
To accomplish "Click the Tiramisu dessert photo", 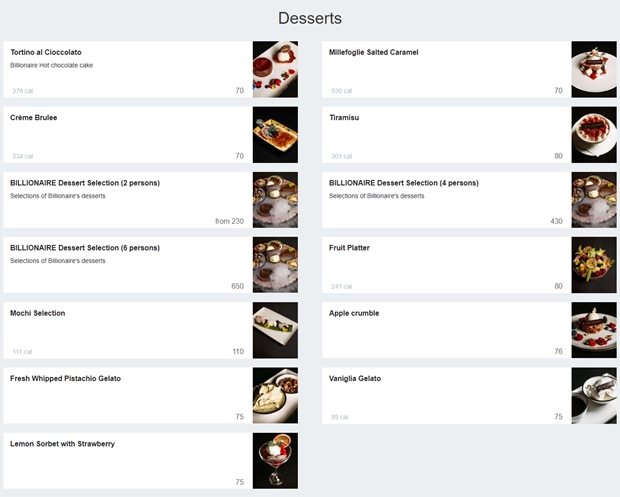I will pos(594,134).
